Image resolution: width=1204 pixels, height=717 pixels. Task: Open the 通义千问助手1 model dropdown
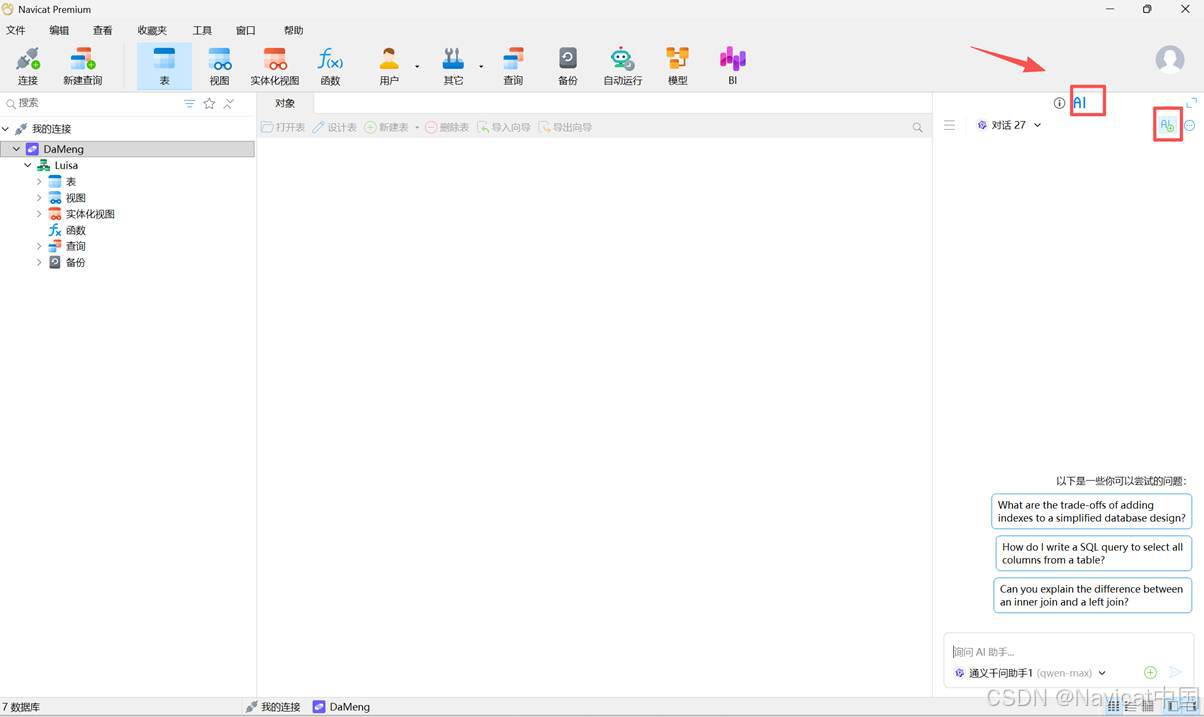point(1102,673)
